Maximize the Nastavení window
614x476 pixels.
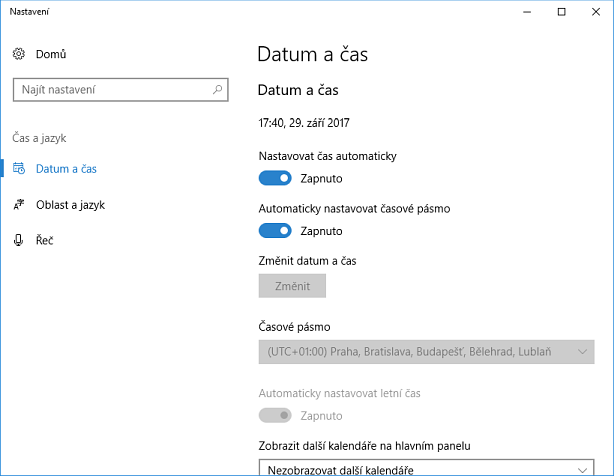(x=562, y=12)
